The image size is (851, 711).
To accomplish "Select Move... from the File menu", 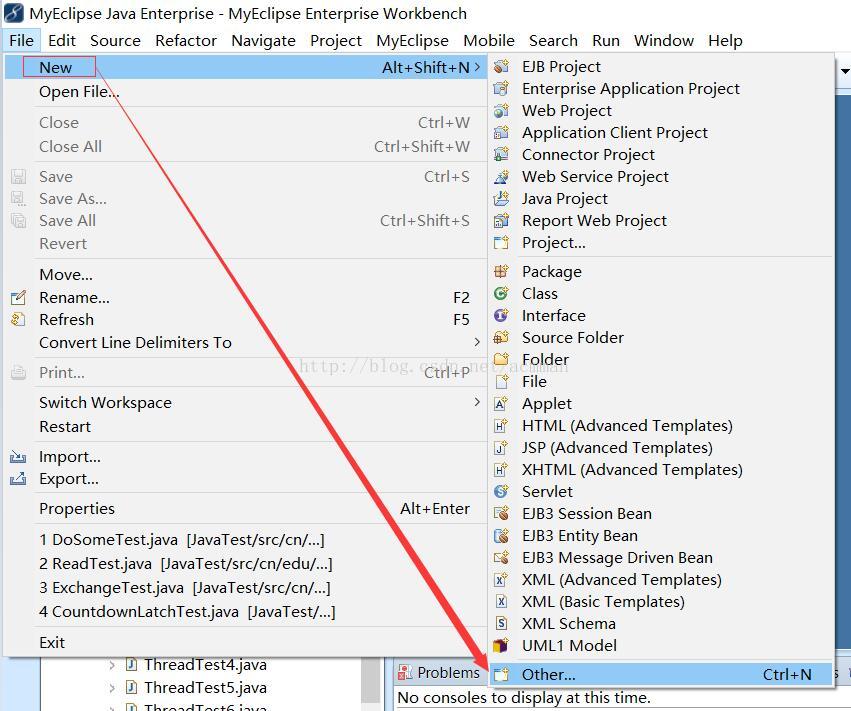I will pos(246,275).
